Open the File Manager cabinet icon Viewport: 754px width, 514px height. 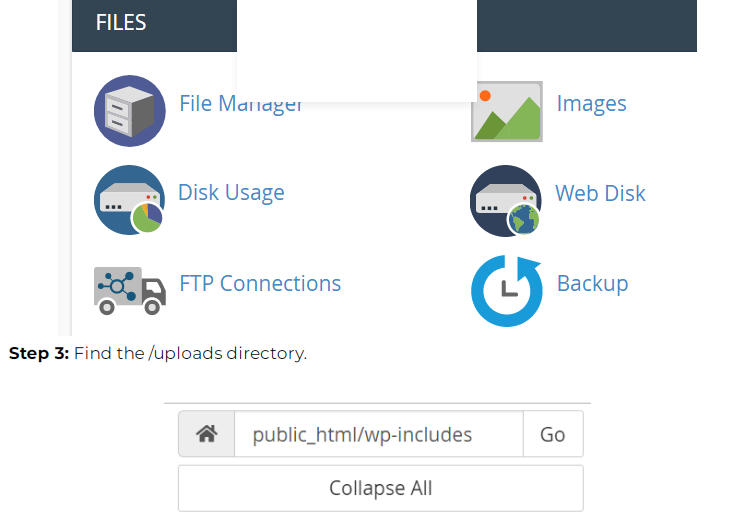pyautogui.click(x=129, y=111)
